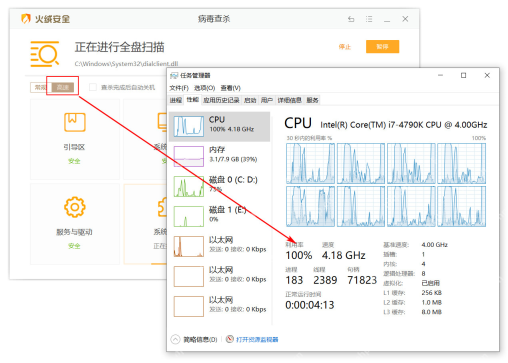Screen dimensions: 508x363
Task: Click the 8.0 MB L3 cache value
Action: tap(432, 312)
